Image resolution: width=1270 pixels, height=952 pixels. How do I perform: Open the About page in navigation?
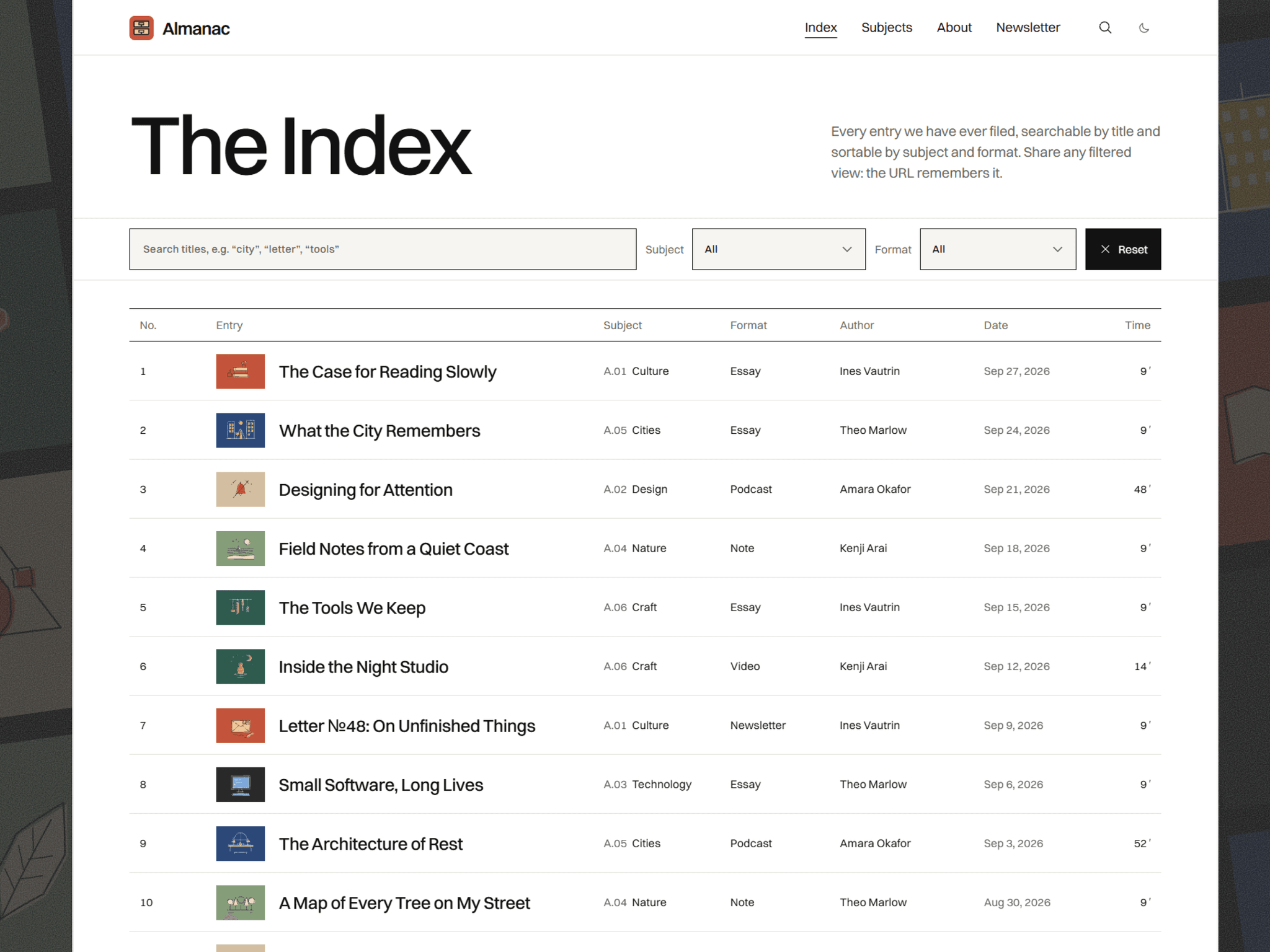954,28
